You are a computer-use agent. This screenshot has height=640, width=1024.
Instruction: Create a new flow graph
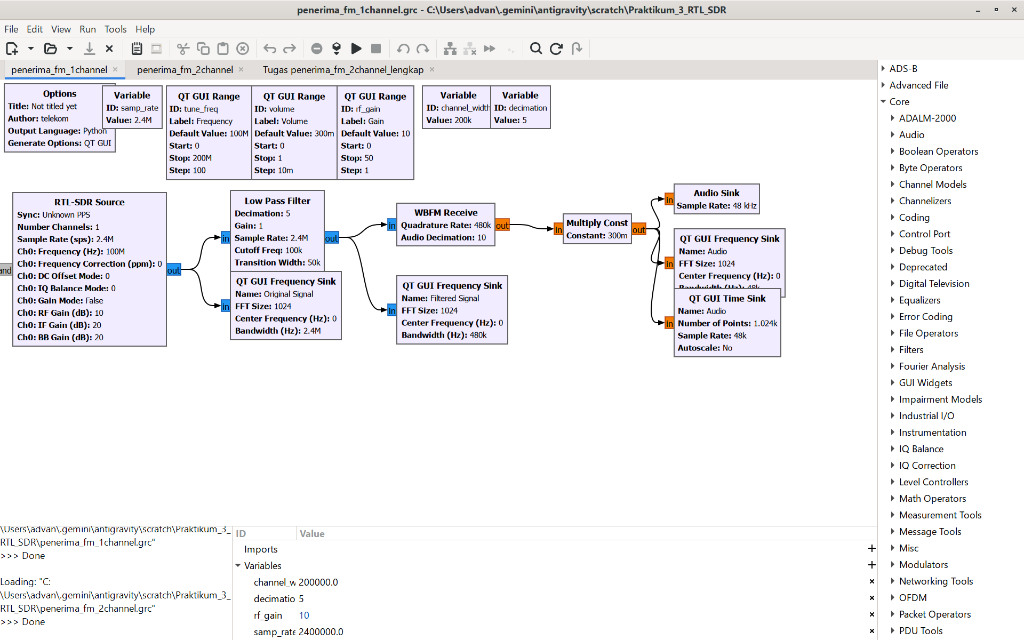[12, 48]
